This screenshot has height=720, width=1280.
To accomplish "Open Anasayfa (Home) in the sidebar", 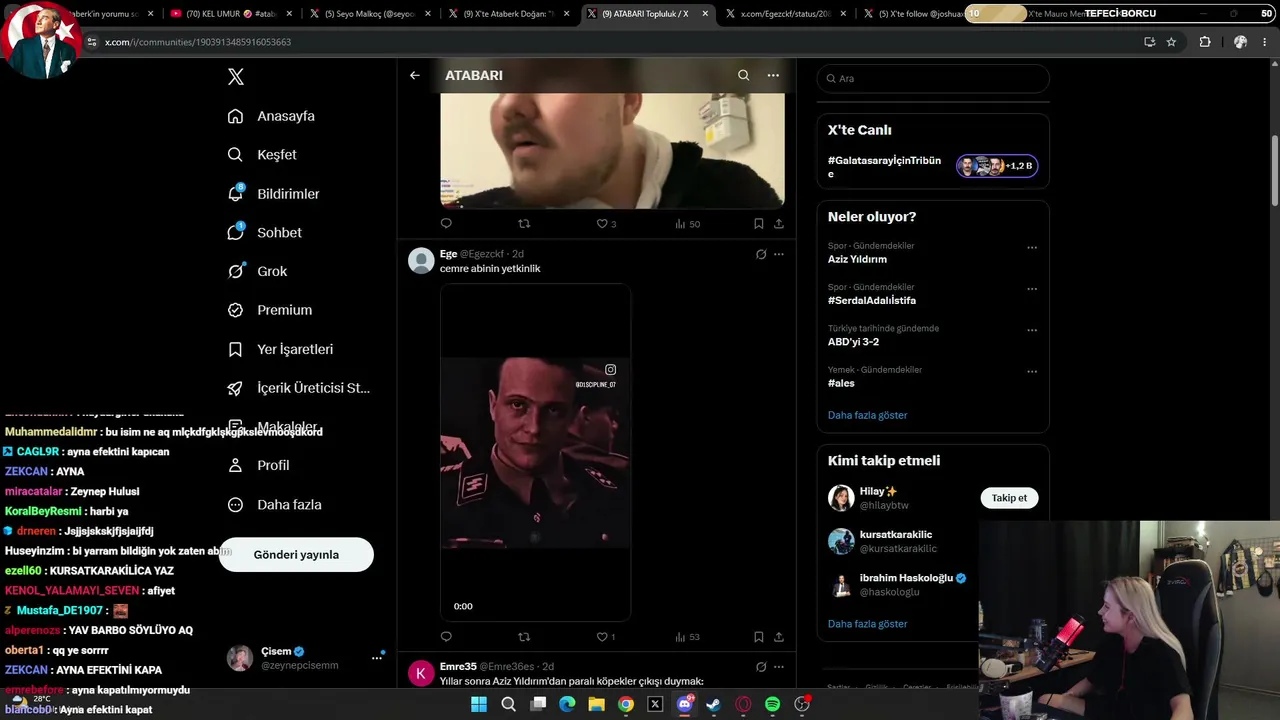I will [271, 116].
